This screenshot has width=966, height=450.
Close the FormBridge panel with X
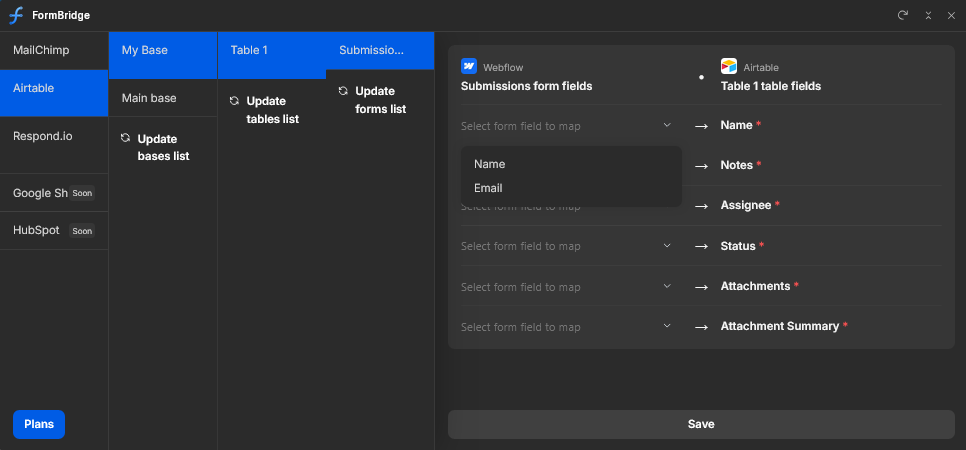coord(951,15)
